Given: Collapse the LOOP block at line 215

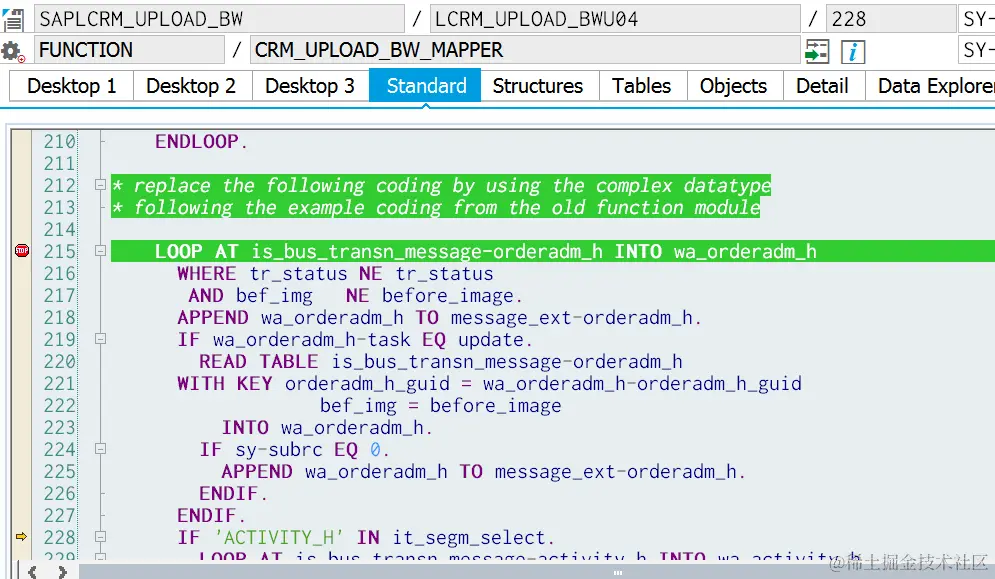Looking at the screenshot, I should 100,251.
